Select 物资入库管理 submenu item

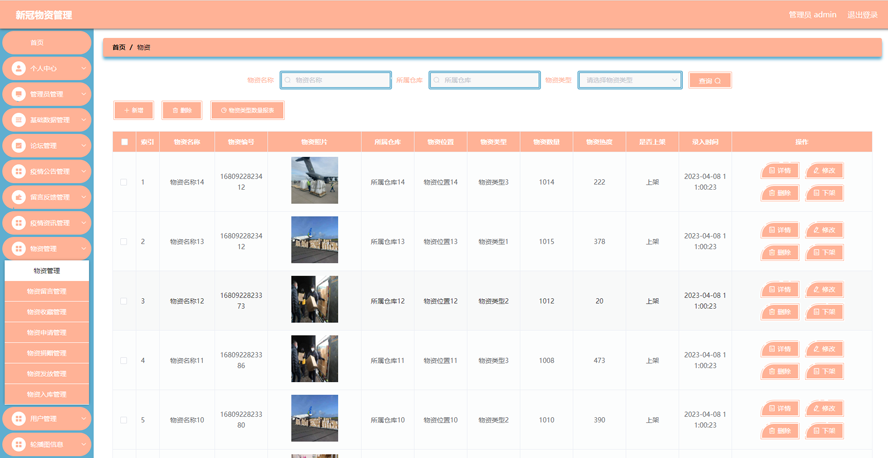click(x=47, y=394)
